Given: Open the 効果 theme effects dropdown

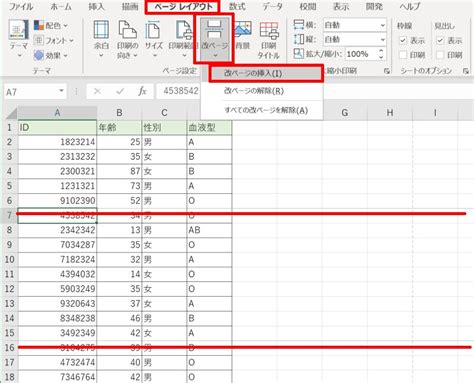Looking at the screenshot, I should click(x=51, y=55).
